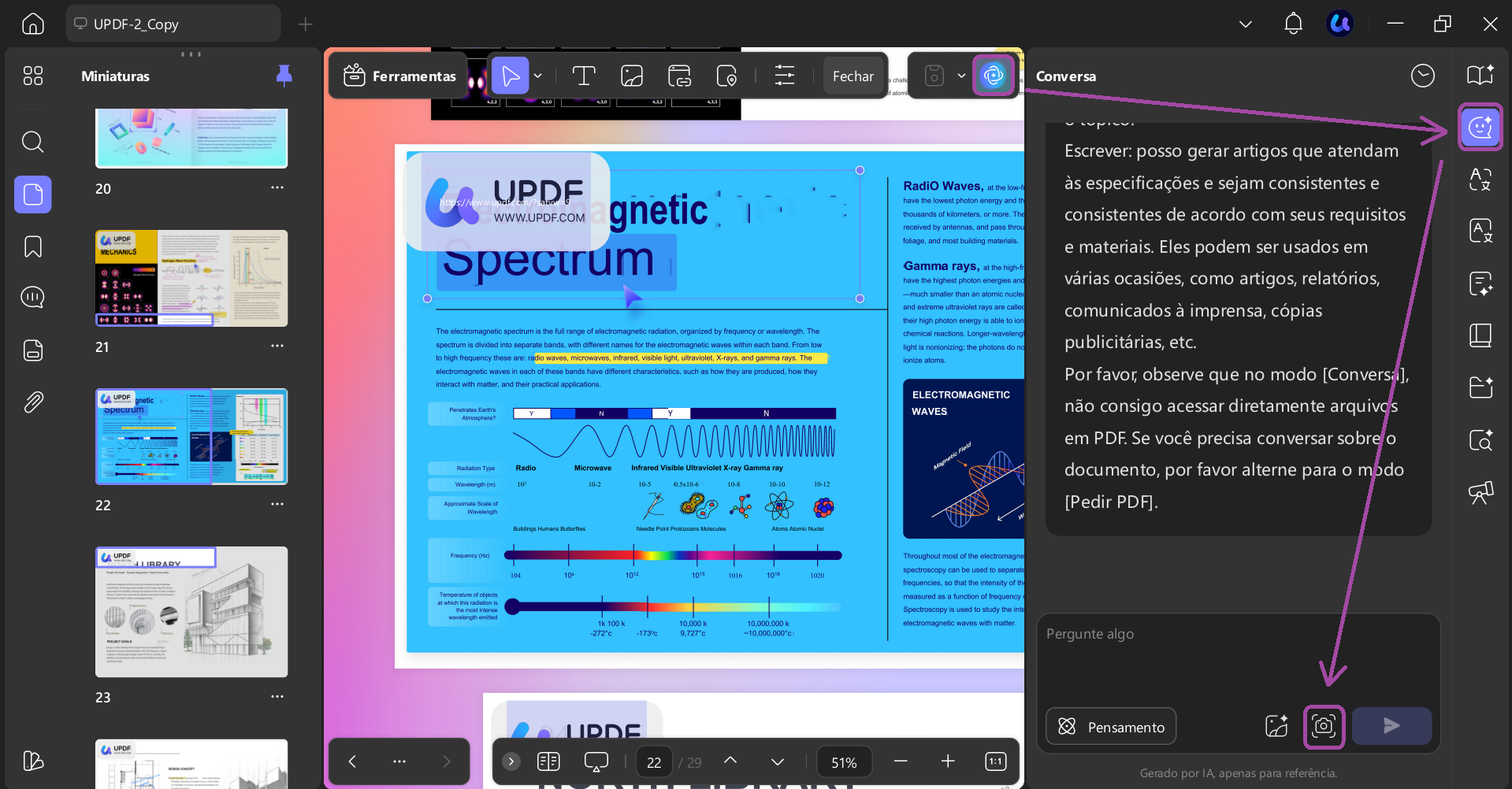
Task: Start the slideshow presentation icon
Action: click(596, 761)
